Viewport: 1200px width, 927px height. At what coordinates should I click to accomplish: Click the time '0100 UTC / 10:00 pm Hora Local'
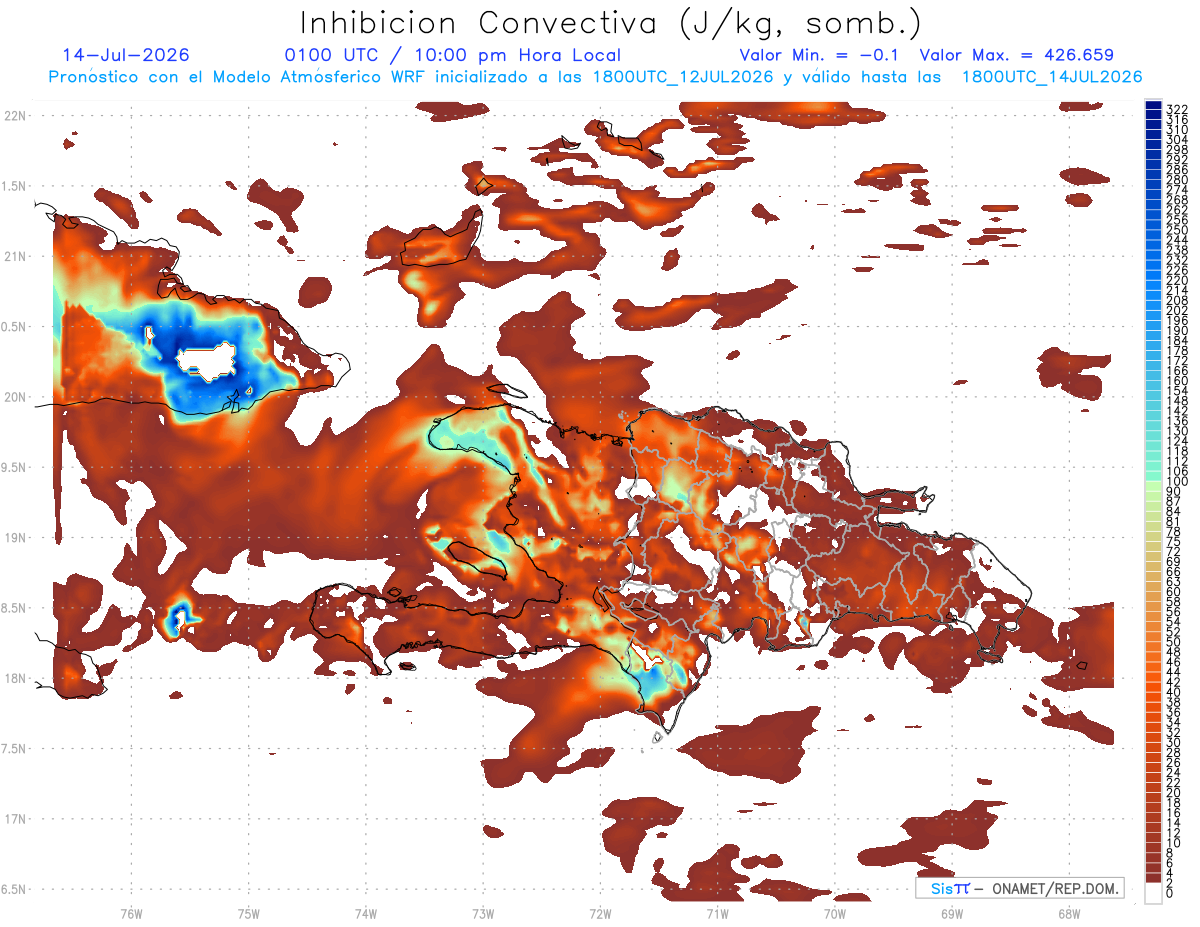pos(453,56)
